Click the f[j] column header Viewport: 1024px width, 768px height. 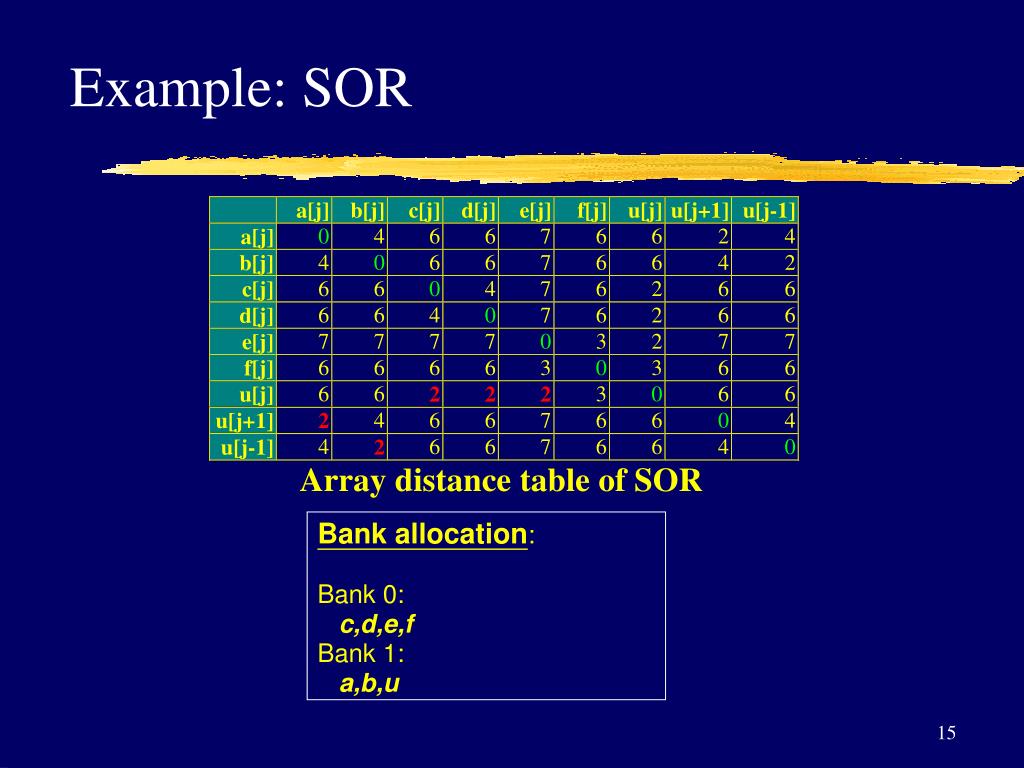coord(582,210)
